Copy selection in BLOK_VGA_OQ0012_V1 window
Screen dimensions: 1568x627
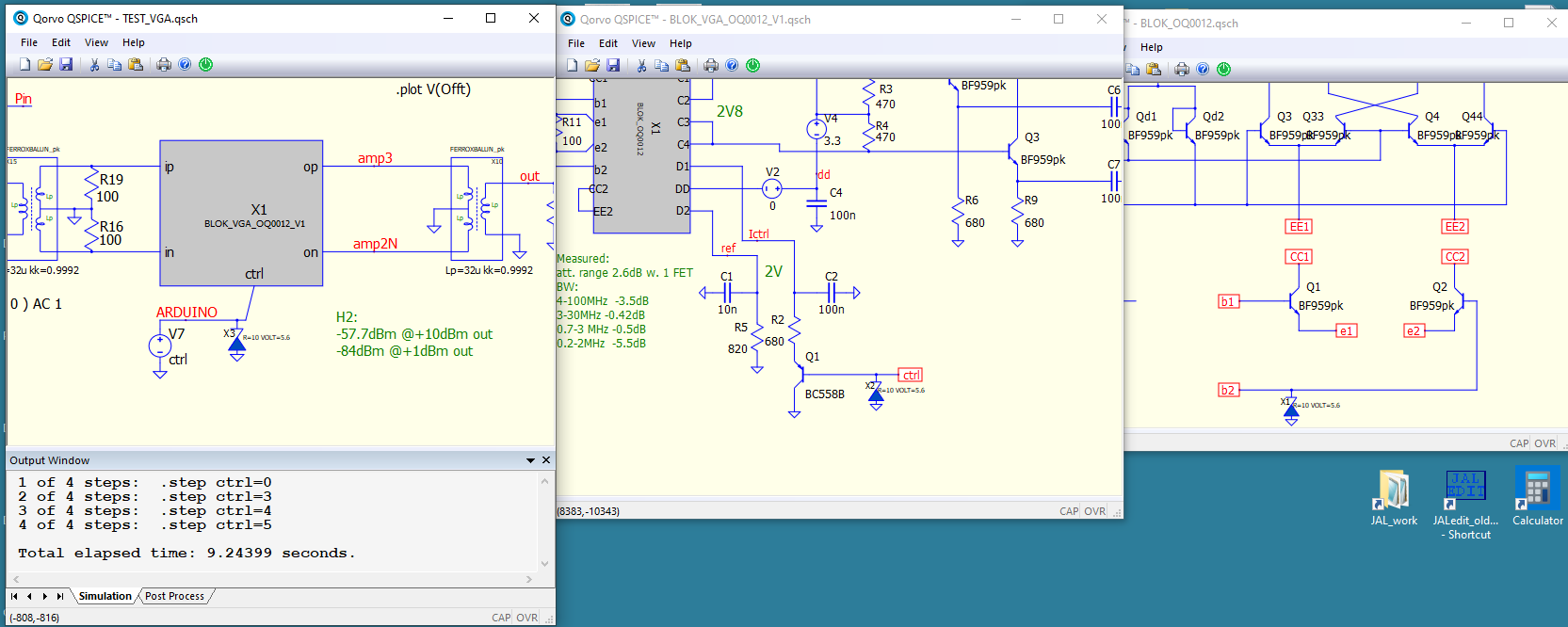662,66
